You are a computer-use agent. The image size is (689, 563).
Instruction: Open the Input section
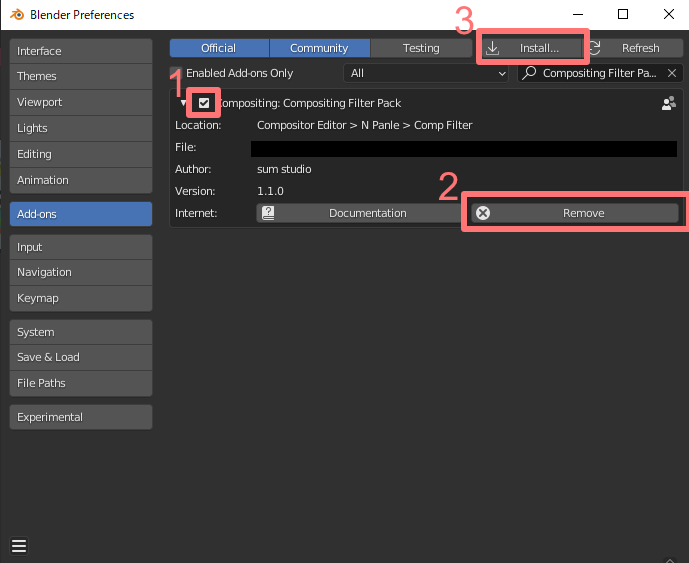(x=81, y=247)
